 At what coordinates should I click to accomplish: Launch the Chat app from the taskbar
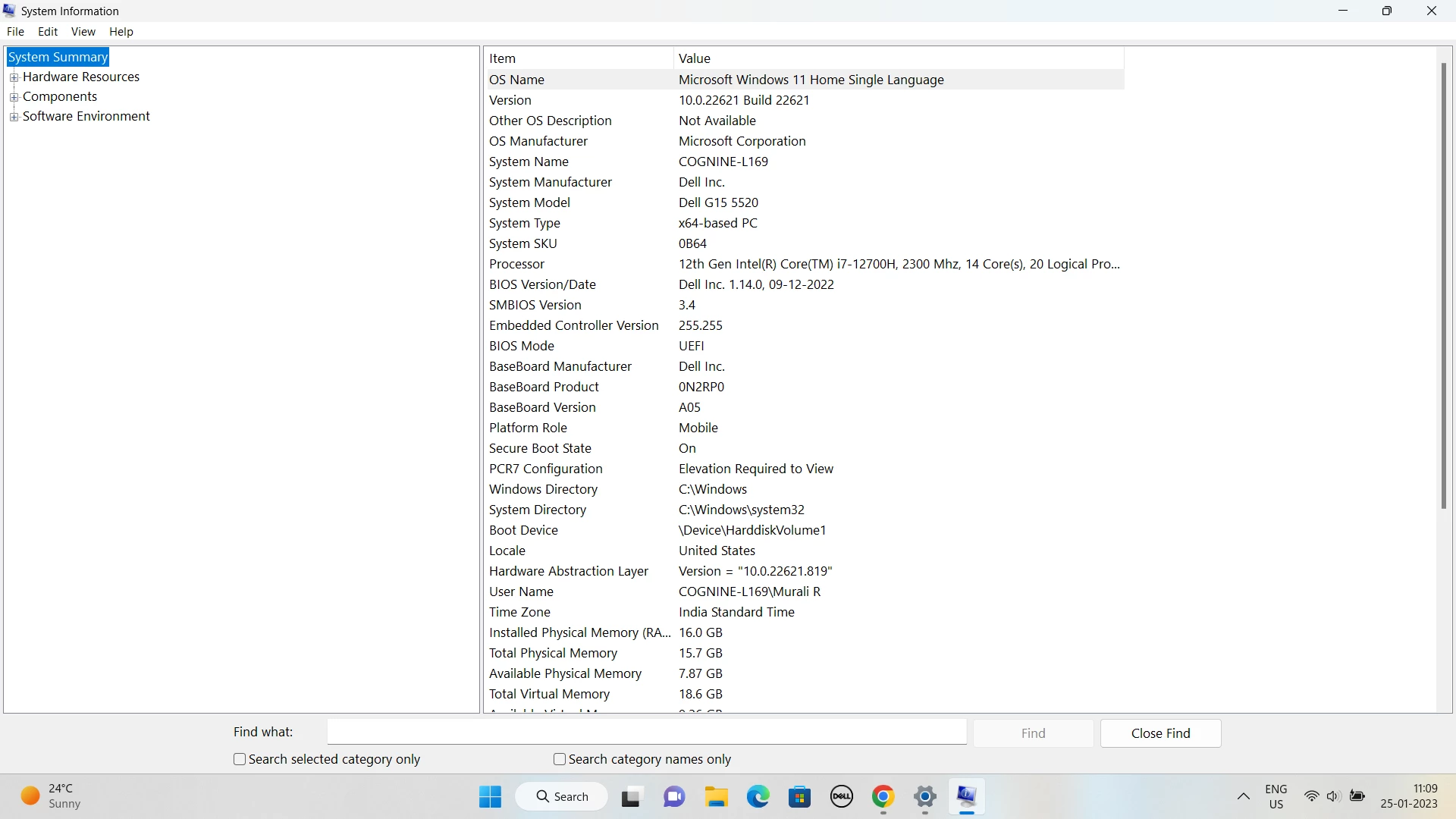point(673,796)
